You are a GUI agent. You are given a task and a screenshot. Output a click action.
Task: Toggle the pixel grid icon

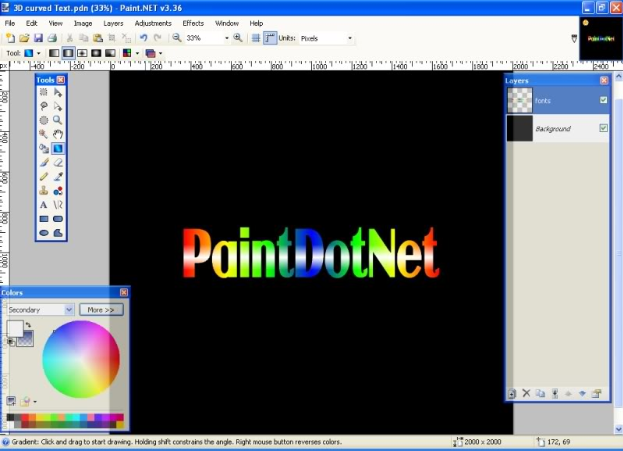(x=256, y=38)
